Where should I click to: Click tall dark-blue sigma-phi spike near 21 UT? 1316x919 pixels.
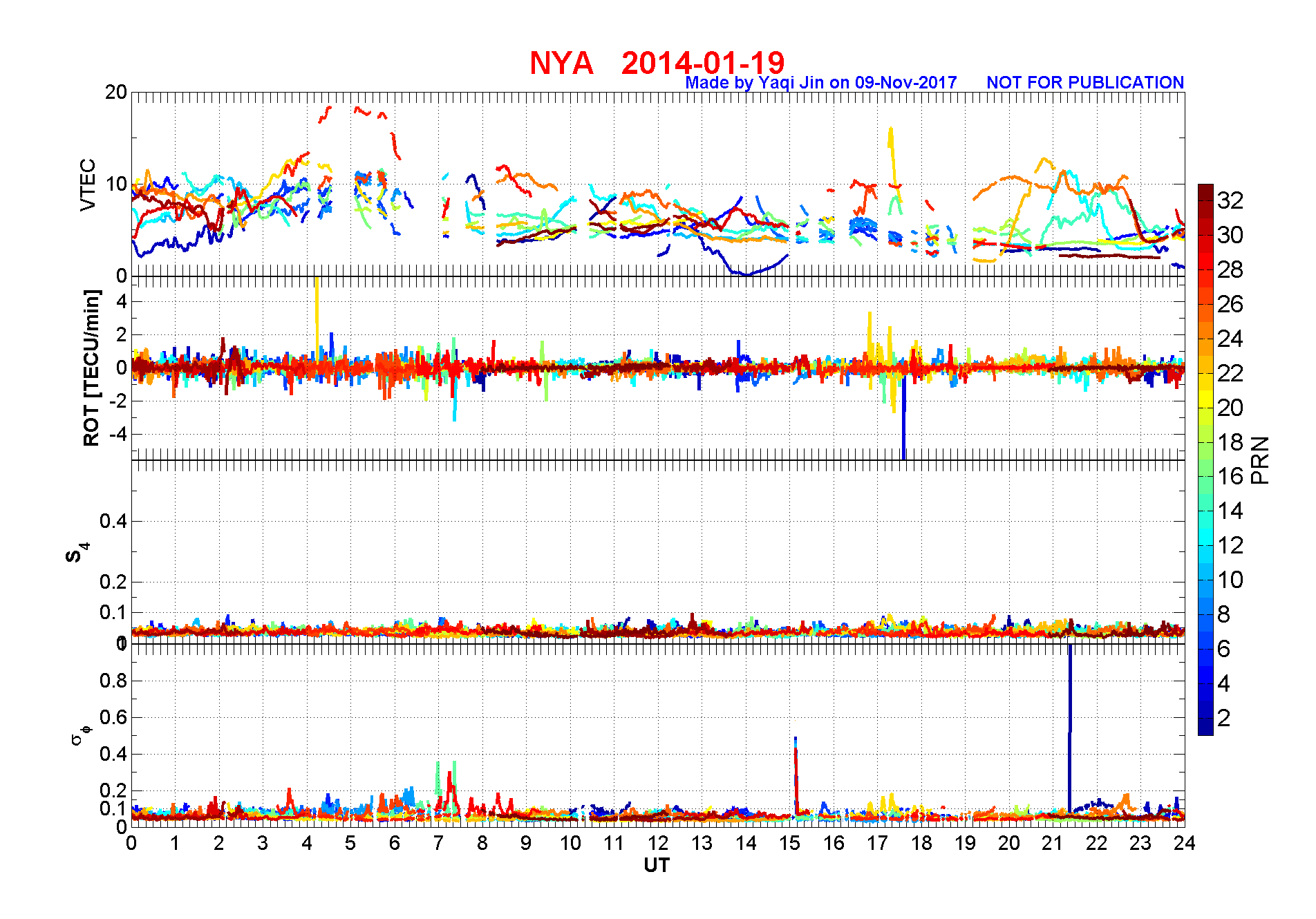1070,729
